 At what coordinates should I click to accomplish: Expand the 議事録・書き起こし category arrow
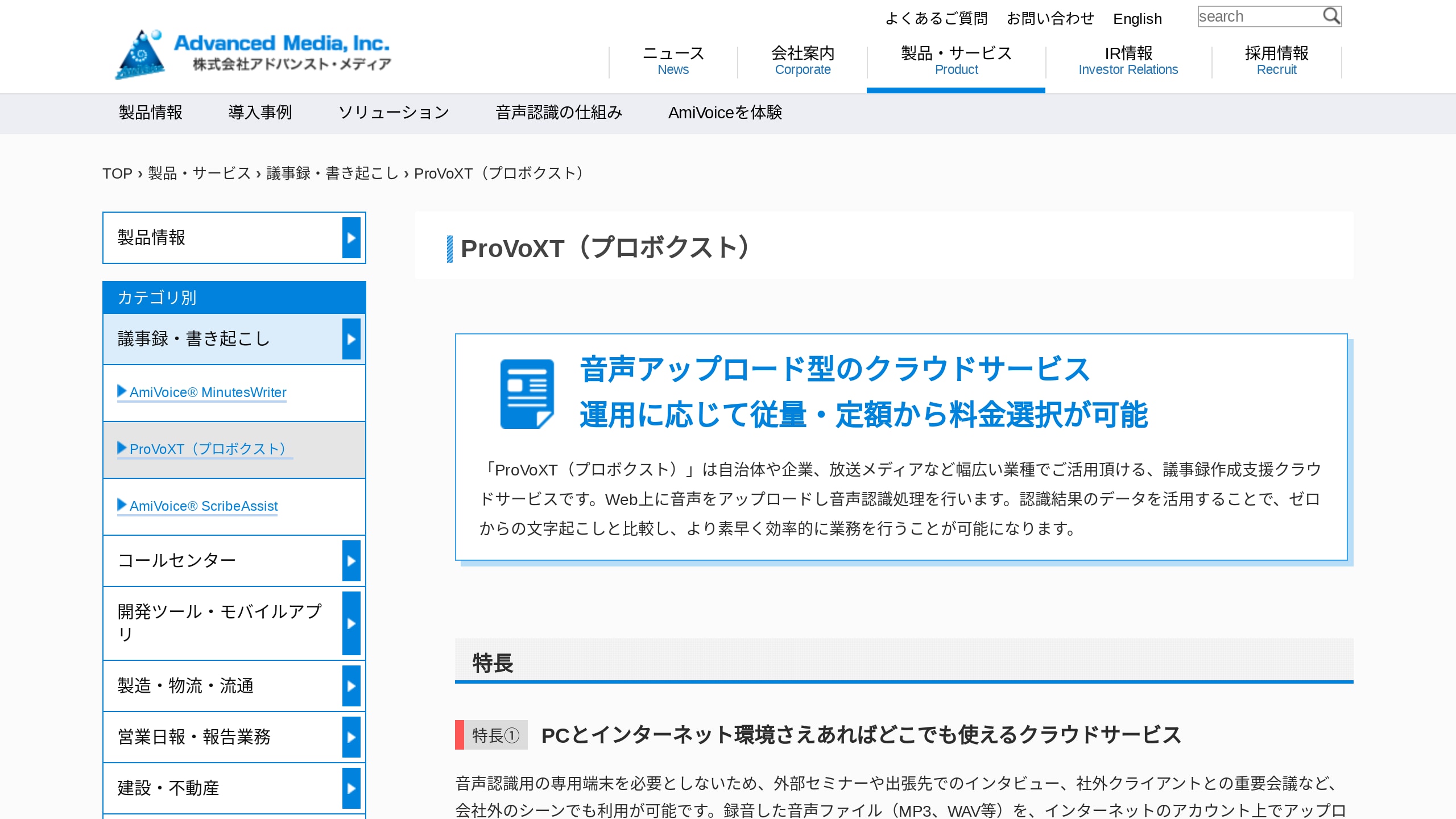351,339
